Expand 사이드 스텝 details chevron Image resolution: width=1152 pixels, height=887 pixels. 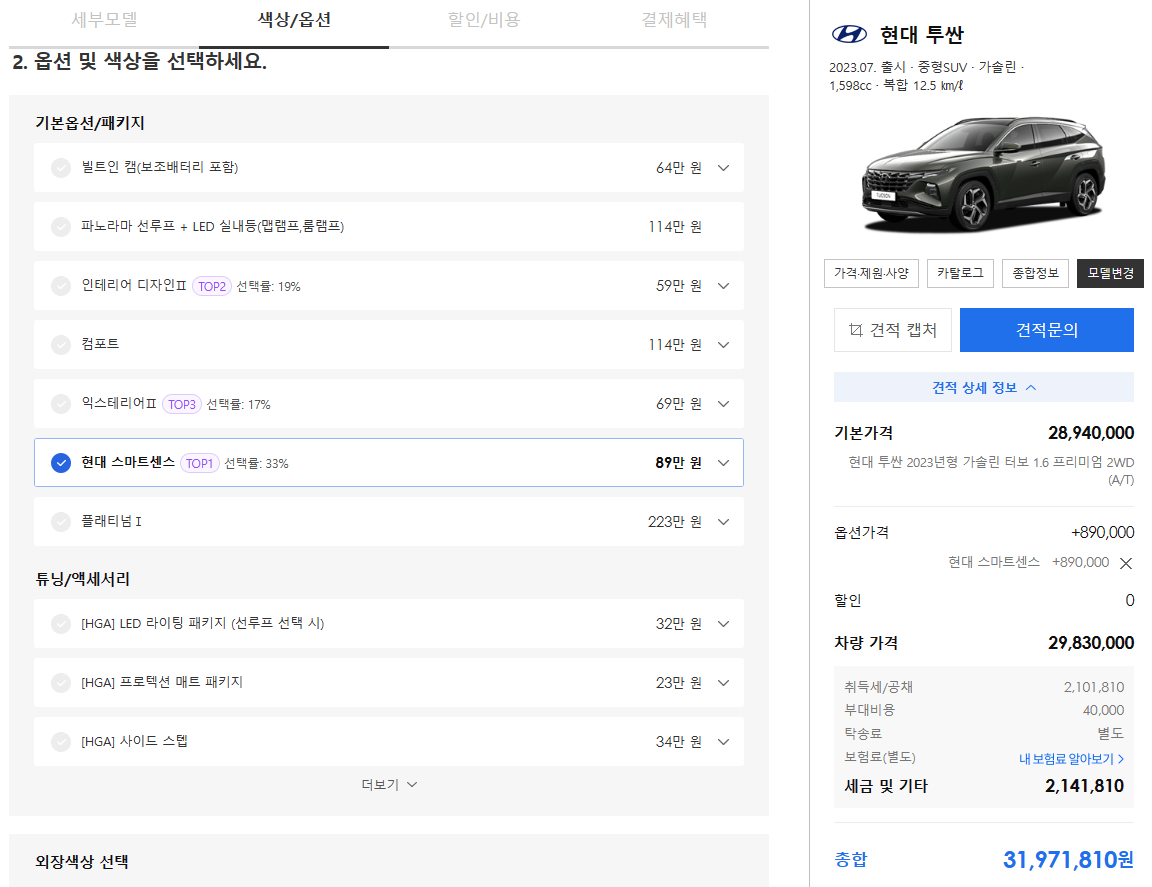tap(724, 741)
